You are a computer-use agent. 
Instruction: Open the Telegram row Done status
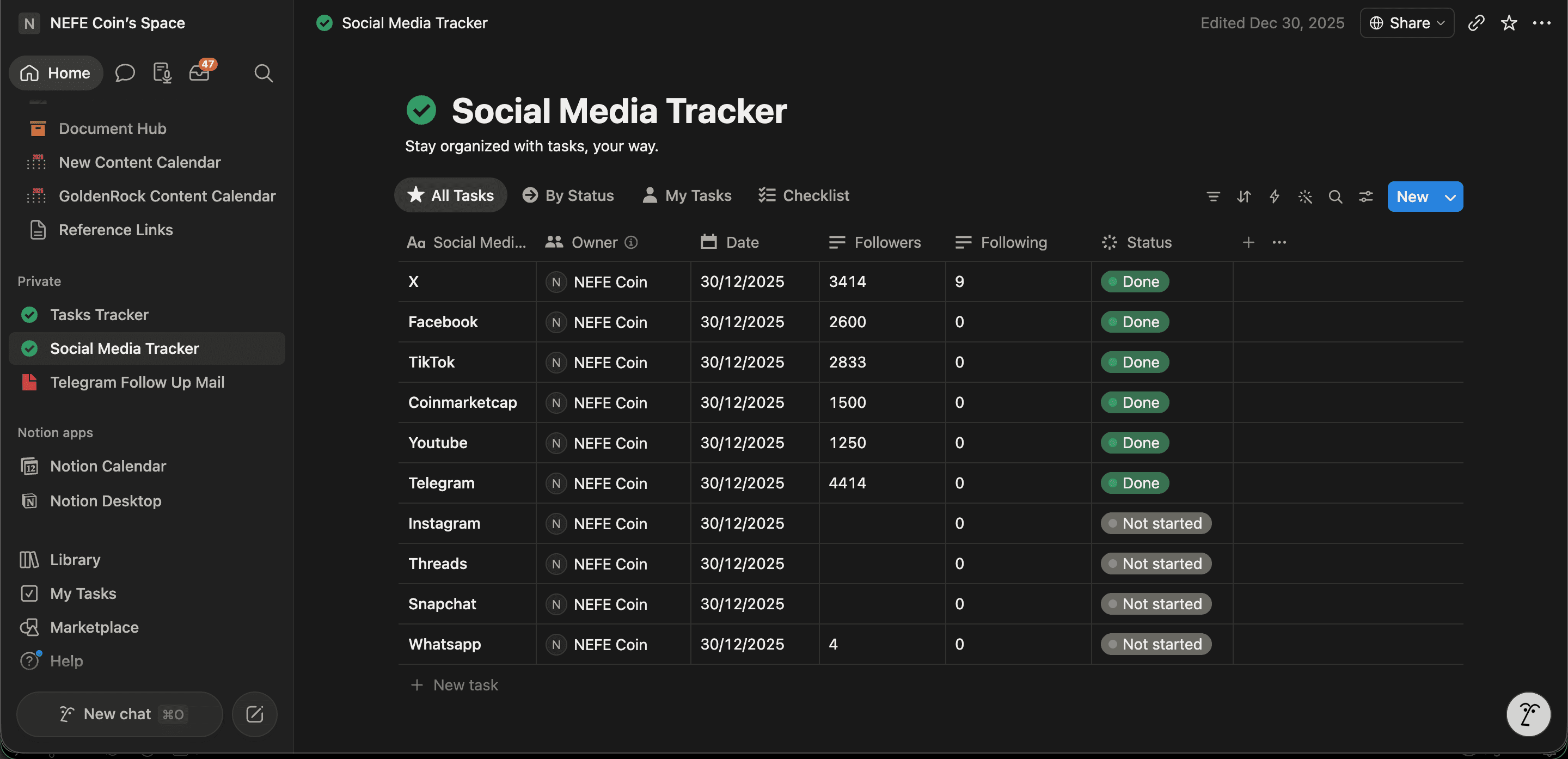[x=1134, y=482]
